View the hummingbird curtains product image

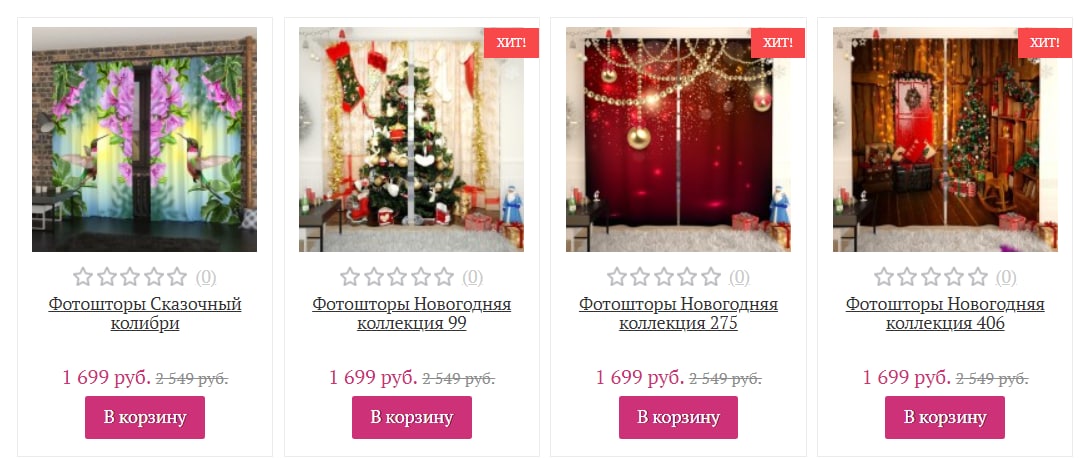[144, 139]
